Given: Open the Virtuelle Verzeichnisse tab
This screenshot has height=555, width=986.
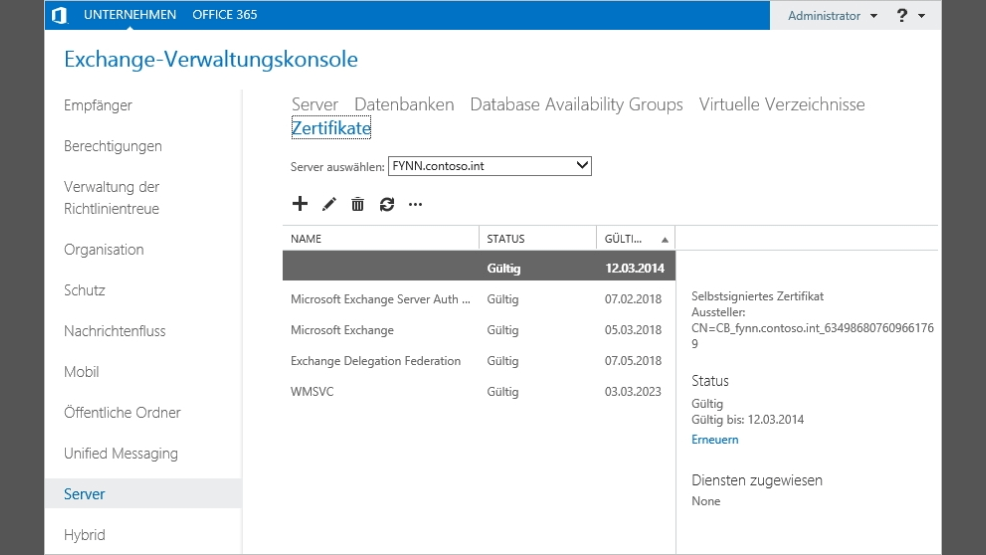Looking at the screenshot, I should coord(781,104).
